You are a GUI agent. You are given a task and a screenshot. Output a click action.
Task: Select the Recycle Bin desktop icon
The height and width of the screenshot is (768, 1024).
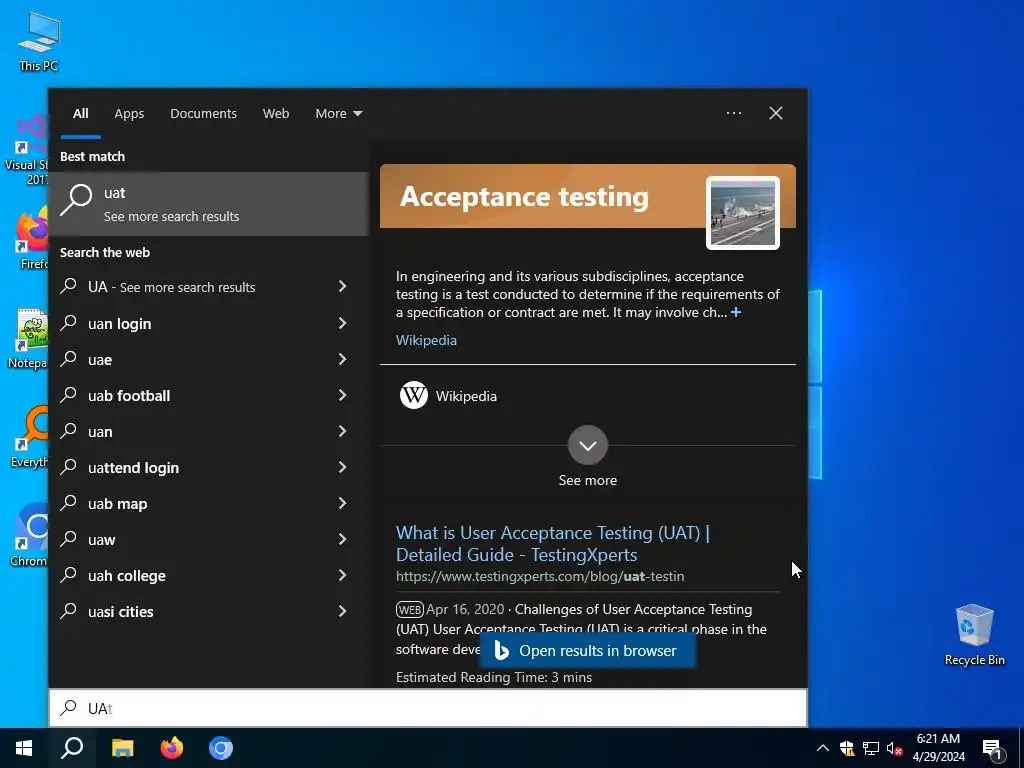974,635
